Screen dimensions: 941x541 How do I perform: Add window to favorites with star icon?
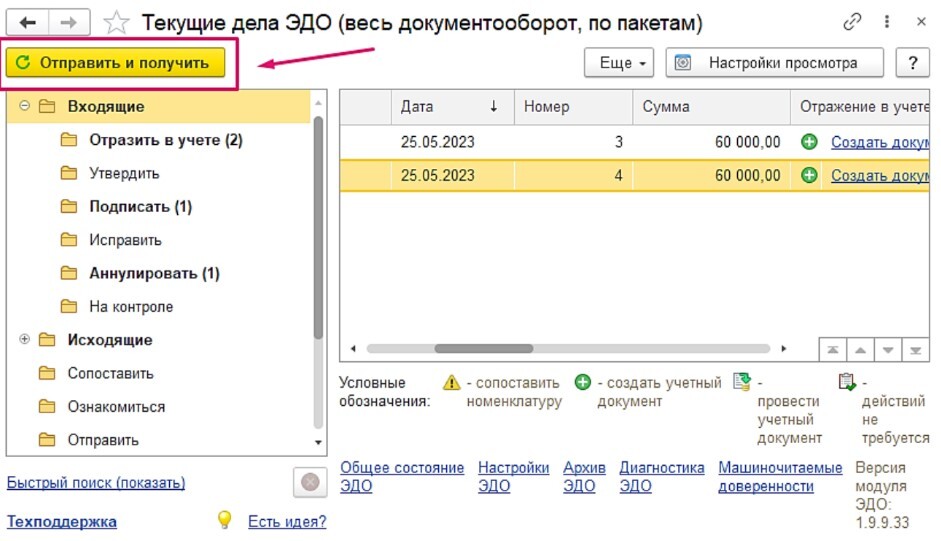coord(117,22)
